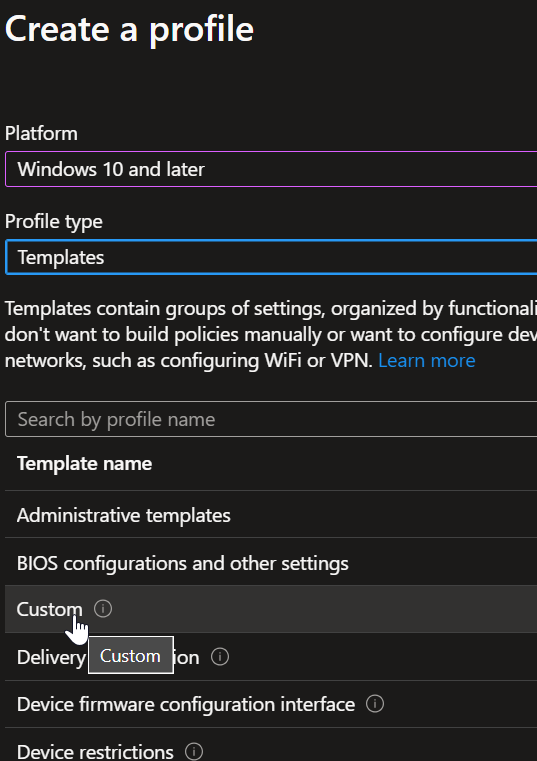Screen dimensions: 537x761
Task: Select the Custom template row
Action: pyautogui.click(x=271, y=609)
